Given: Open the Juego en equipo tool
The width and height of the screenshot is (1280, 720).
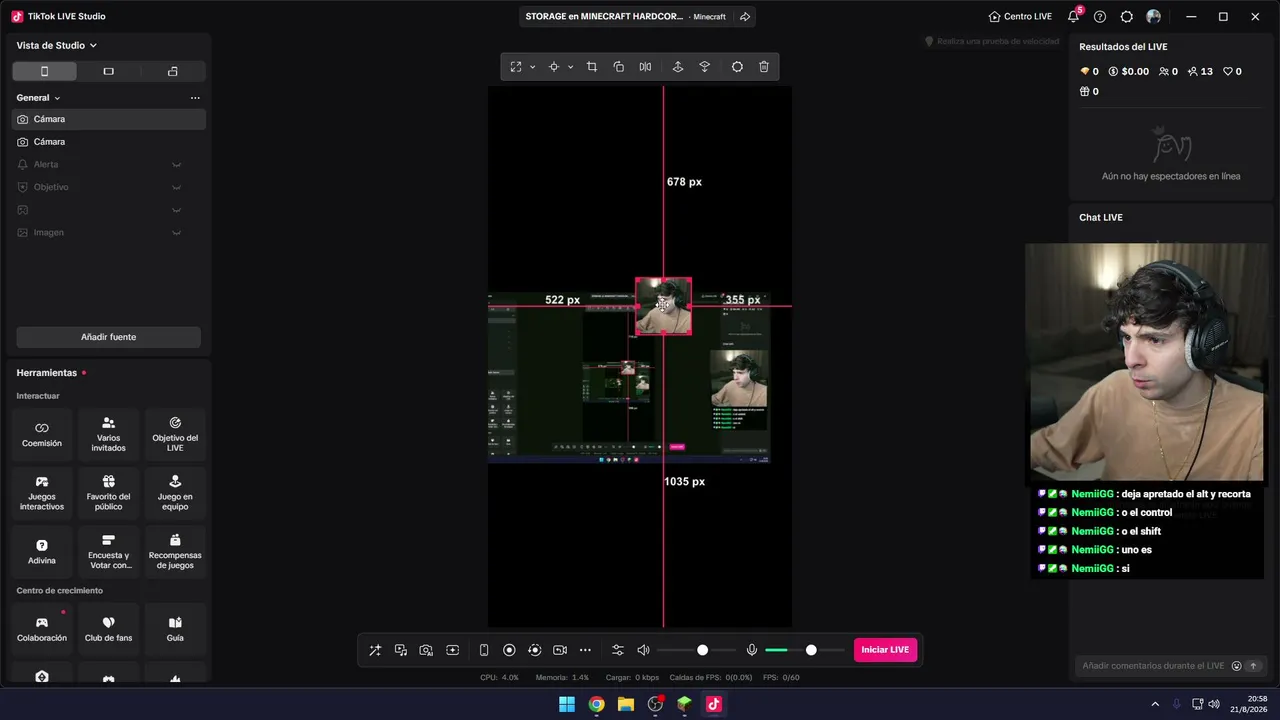Looking at the screenshot, I should click(175, 493).
